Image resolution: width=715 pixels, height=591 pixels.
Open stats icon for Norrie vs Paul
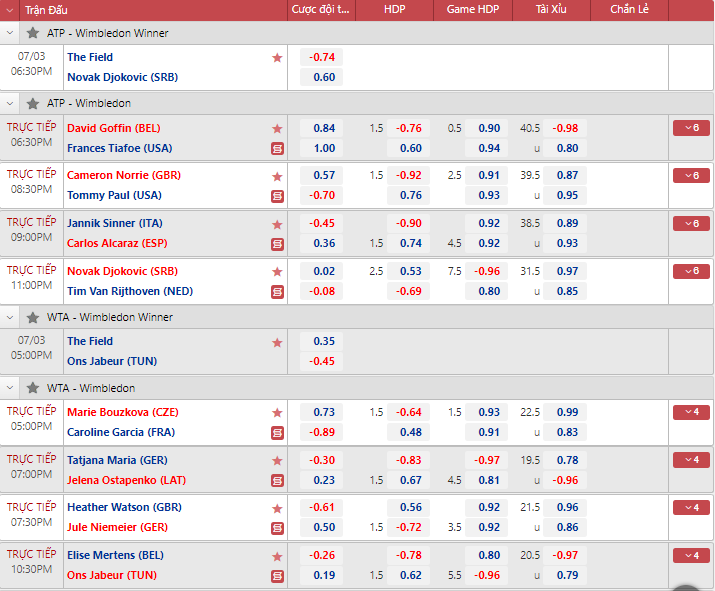tap(277, 197)
